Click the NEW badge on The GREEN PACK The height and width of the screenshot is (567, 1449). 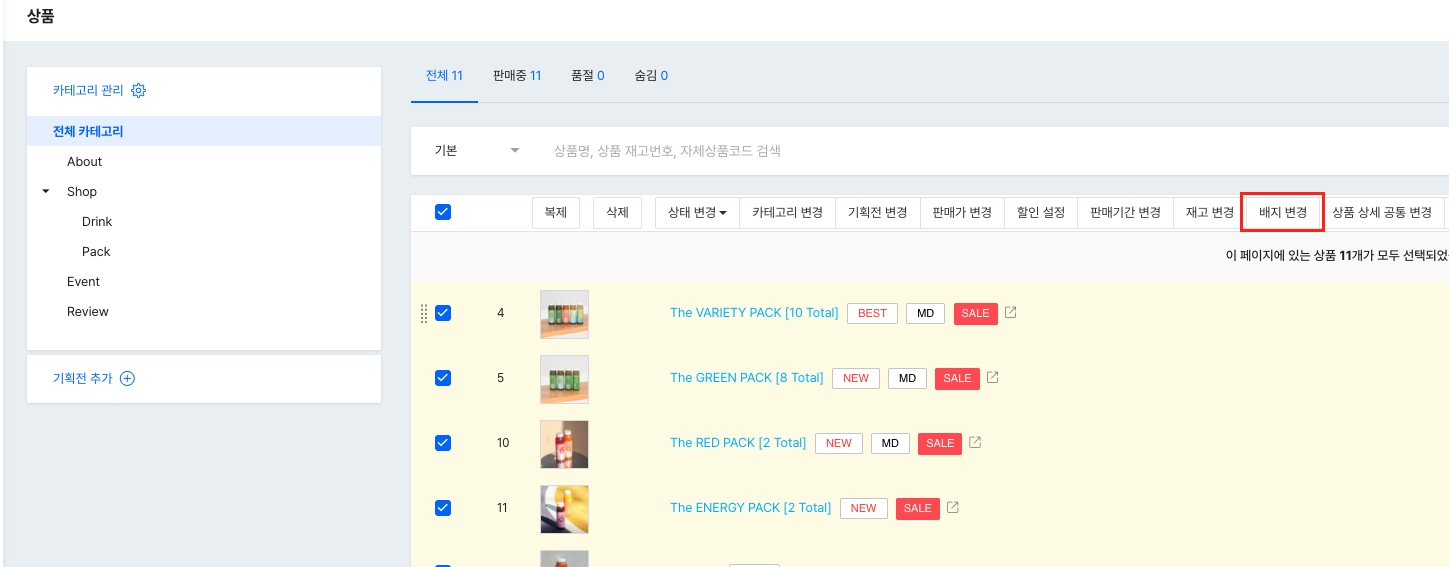(x=856, y=379)
